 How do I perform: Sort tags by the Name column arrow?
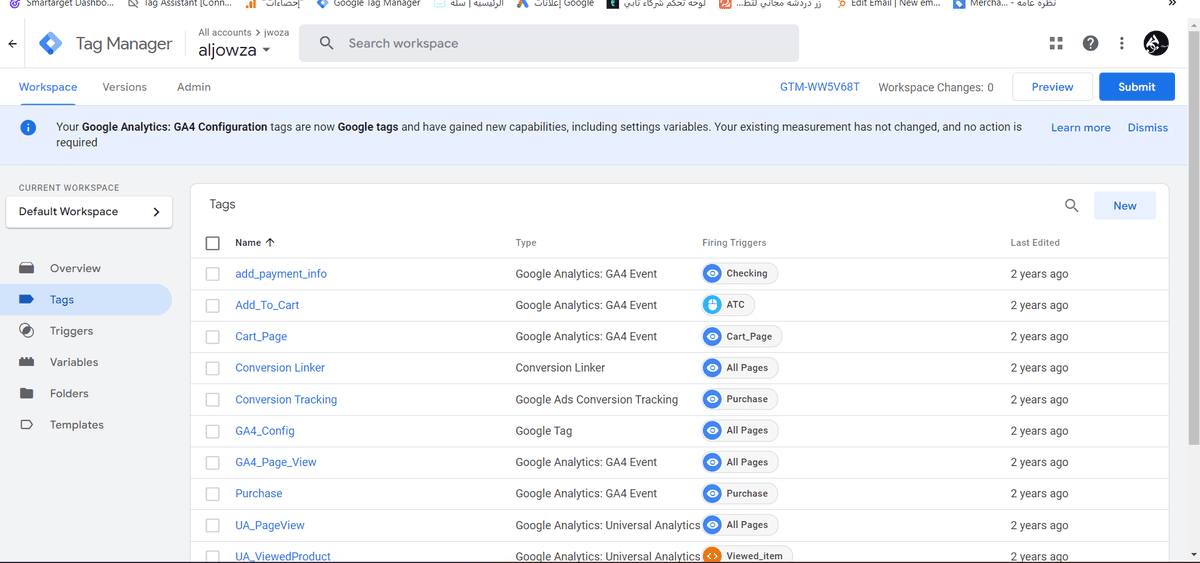(270, 243)
